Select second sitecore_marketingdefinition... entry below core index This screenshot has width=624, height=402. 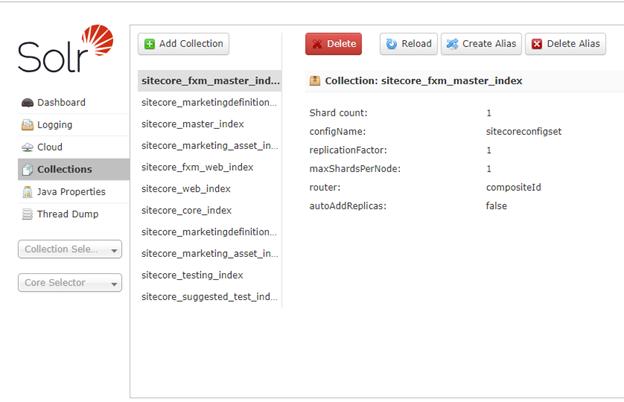pyautogui.click(x=210, y=232)
